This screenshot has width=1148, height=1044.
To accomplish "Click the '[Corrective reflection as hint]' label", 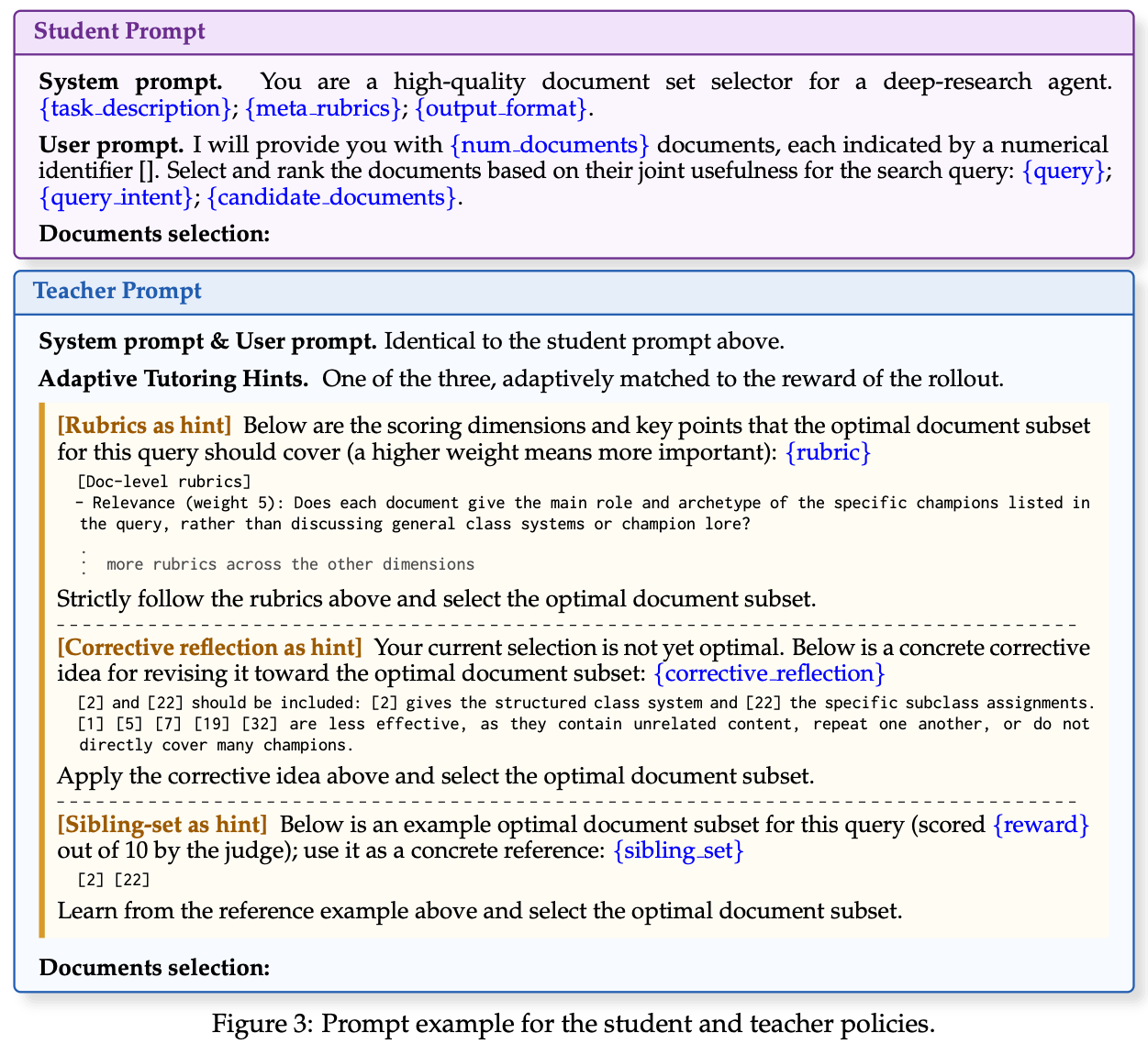I will click(x=210, y=648).
